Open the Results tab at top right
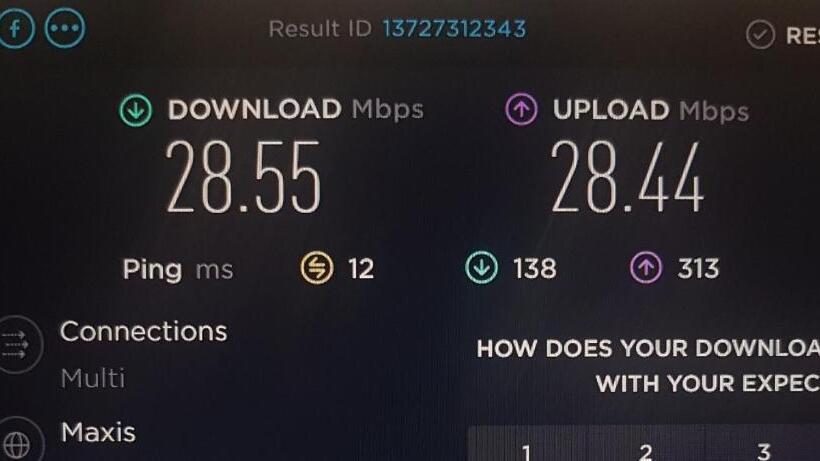This screenshot has width=820, height=461. pyautogui.click(x=802, y=36)
